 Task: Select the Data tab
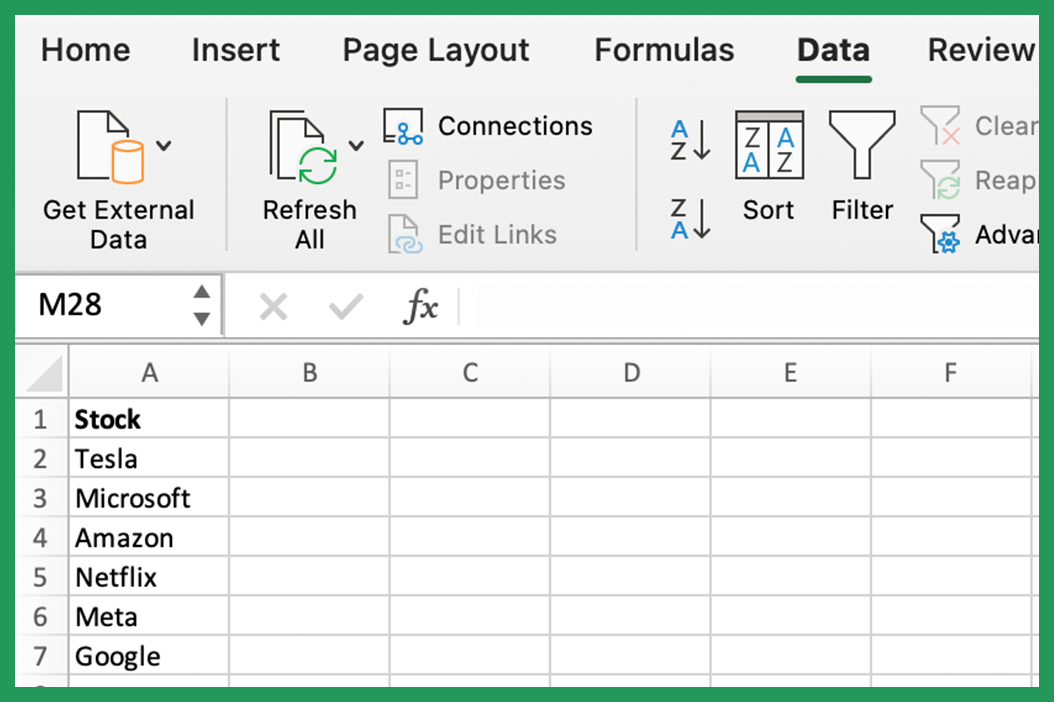coord(834,50)
